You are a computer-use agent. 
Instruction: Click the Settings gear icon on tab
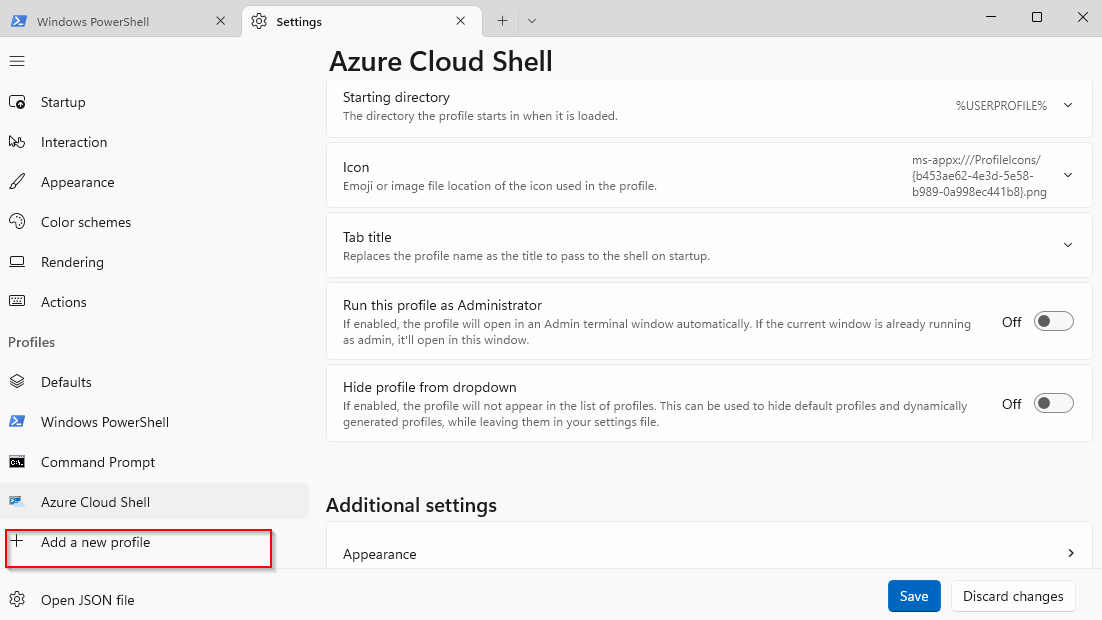(x=259, y=21)
